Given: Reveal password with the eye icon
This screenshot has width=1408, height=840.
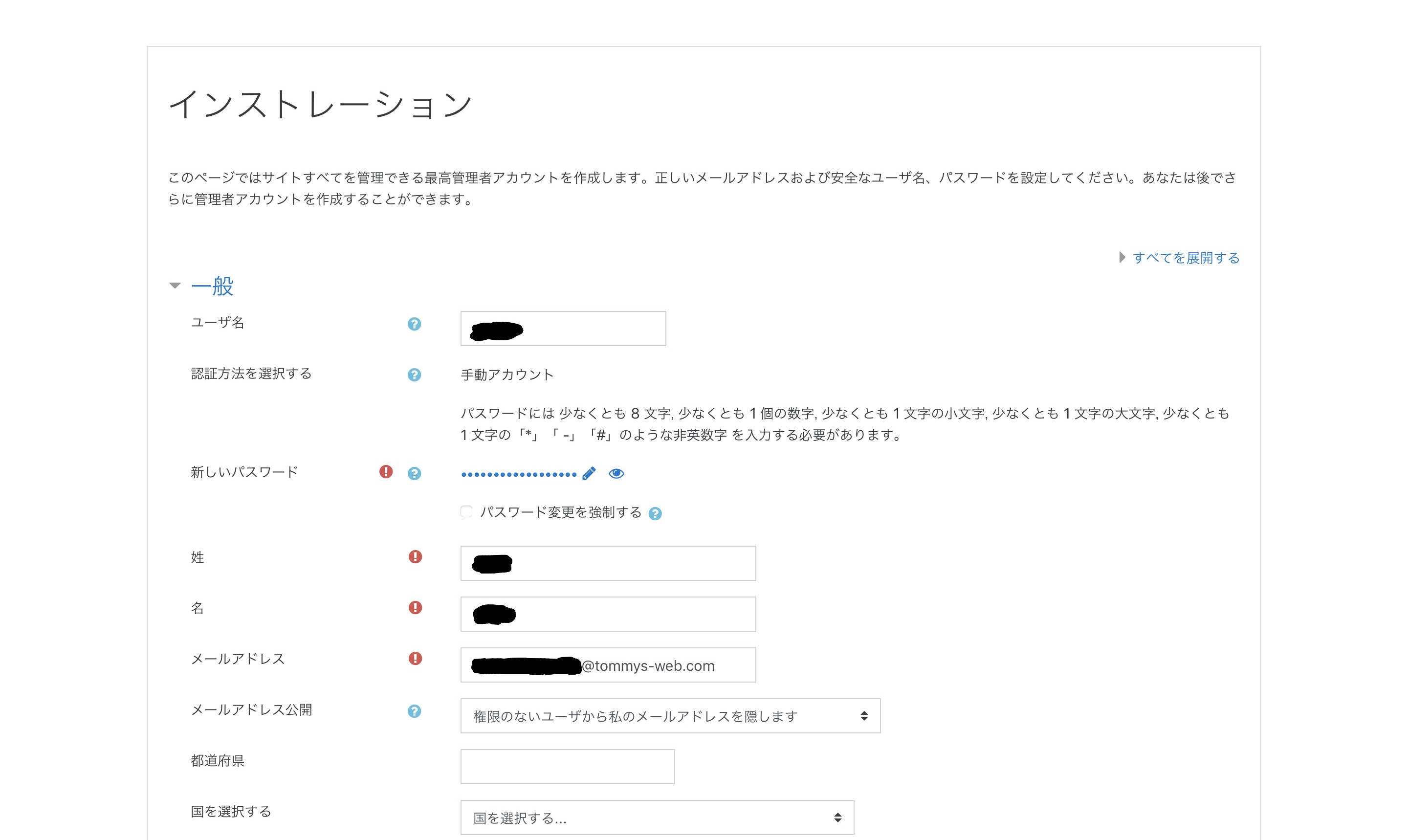Looking at the screenshot, I should coord(616,473).
